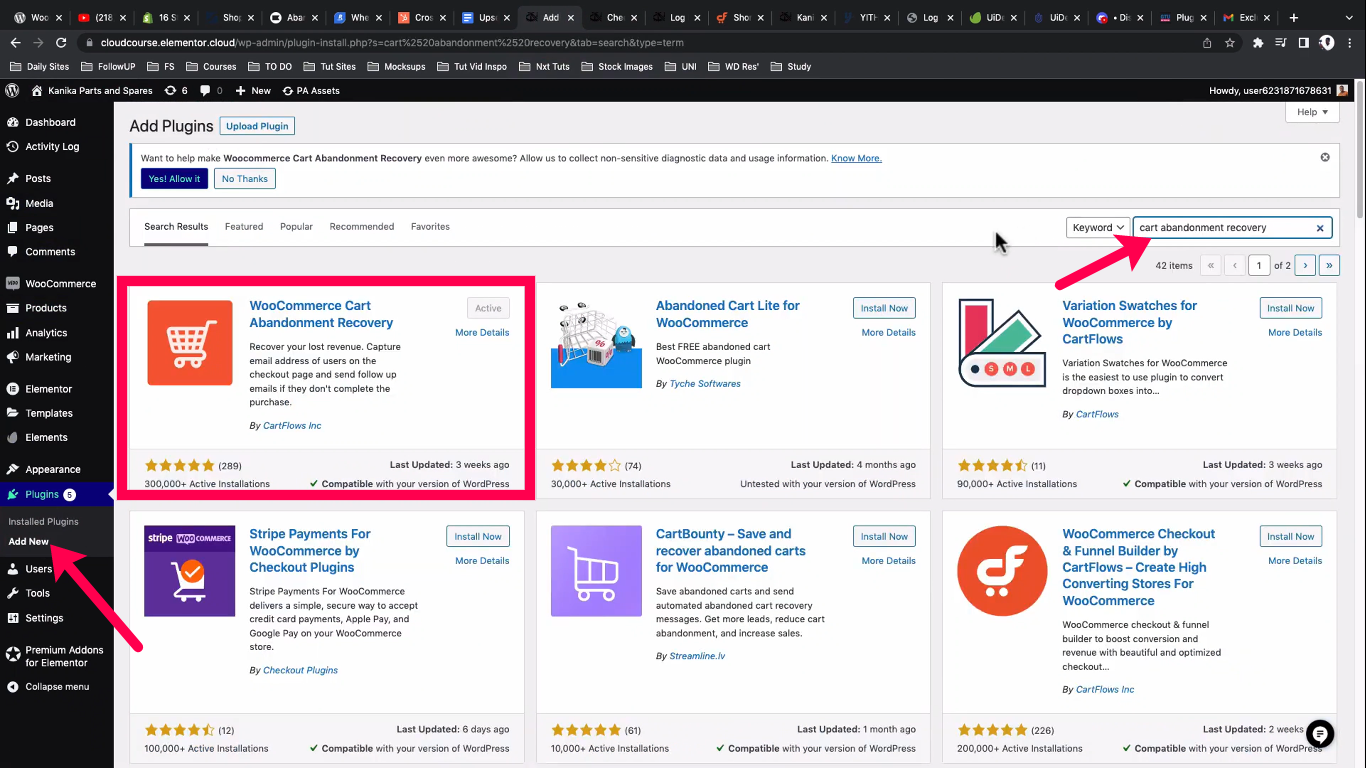
Task: Click the Upload Plugin button
Action: coord(257,126)
